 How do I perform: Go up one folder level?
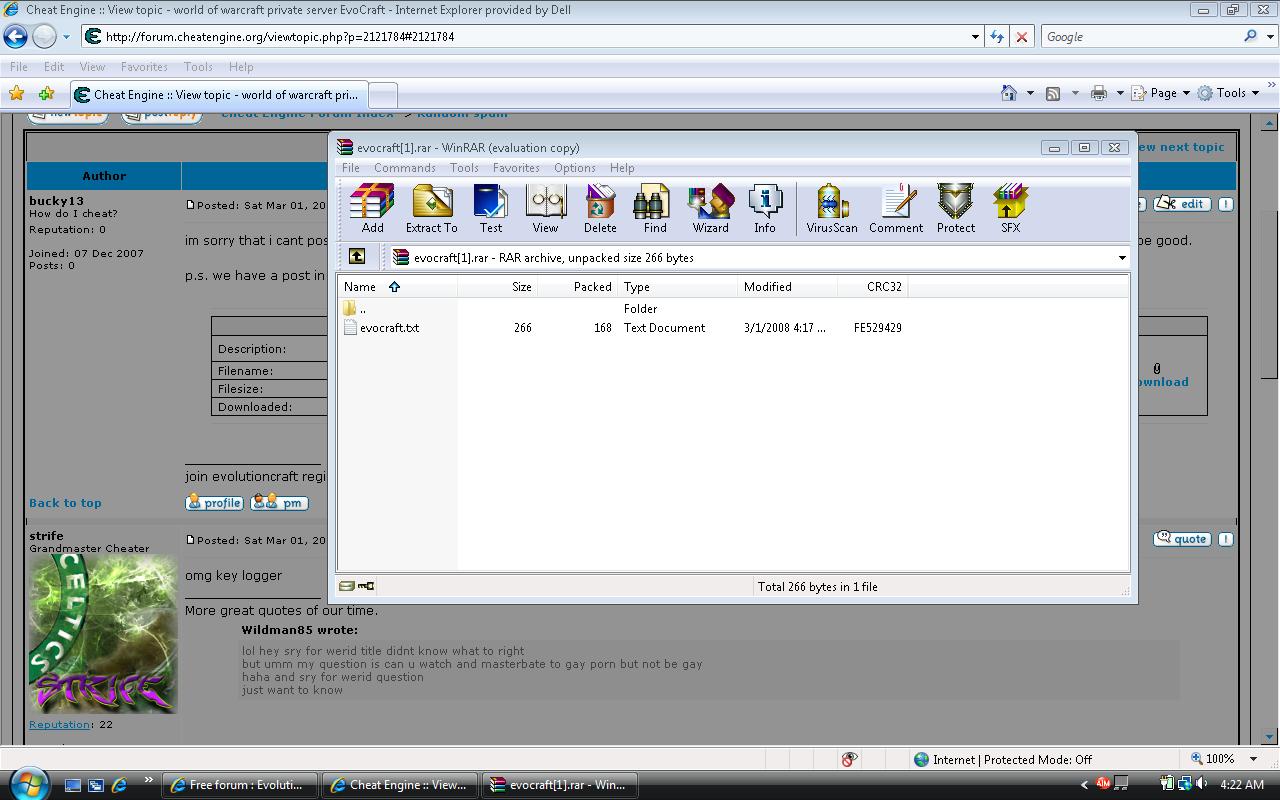(x=357, y=257)
